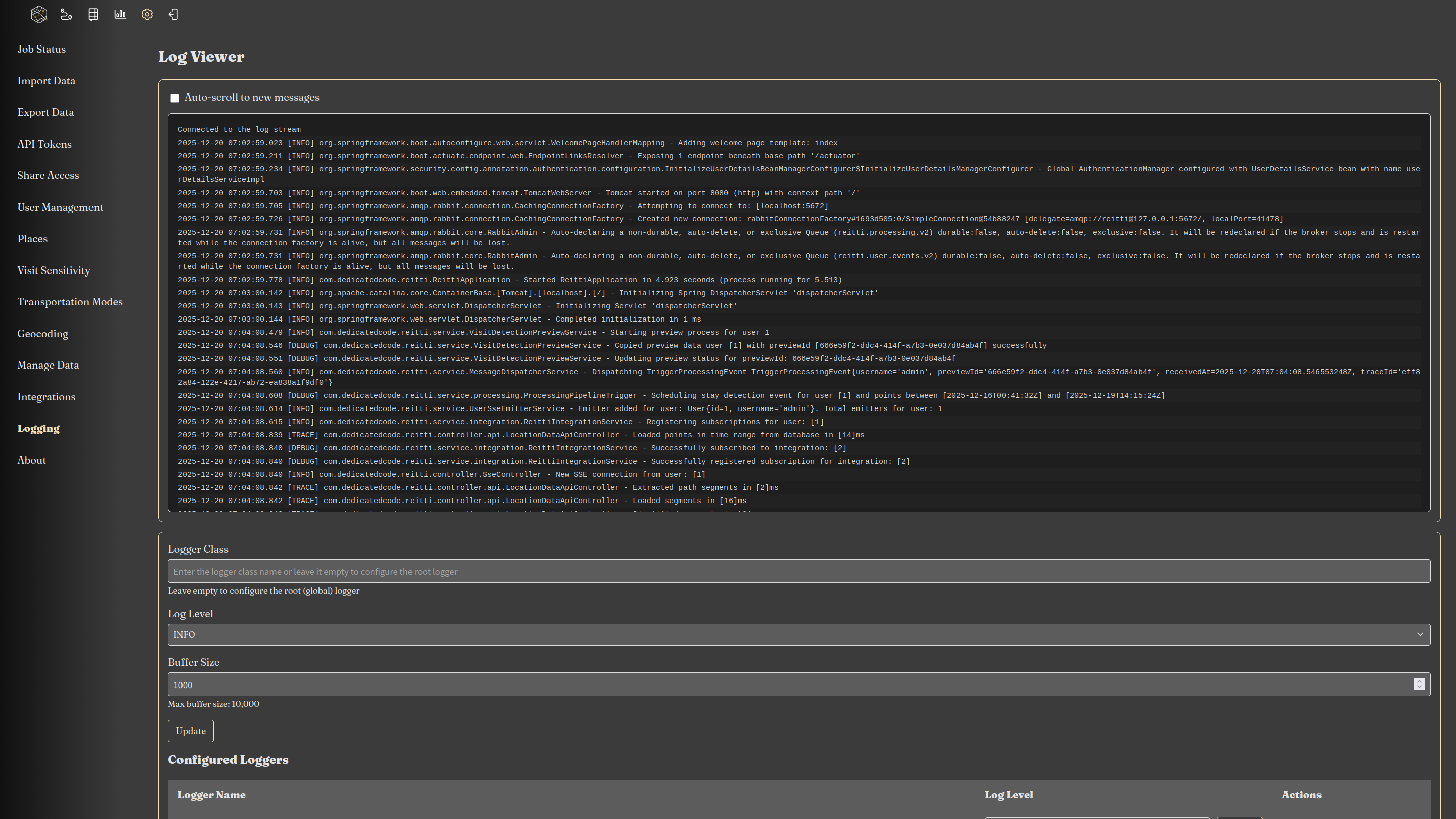
Task: Open the table grid view icon
Action: click(x=93, y=14)
